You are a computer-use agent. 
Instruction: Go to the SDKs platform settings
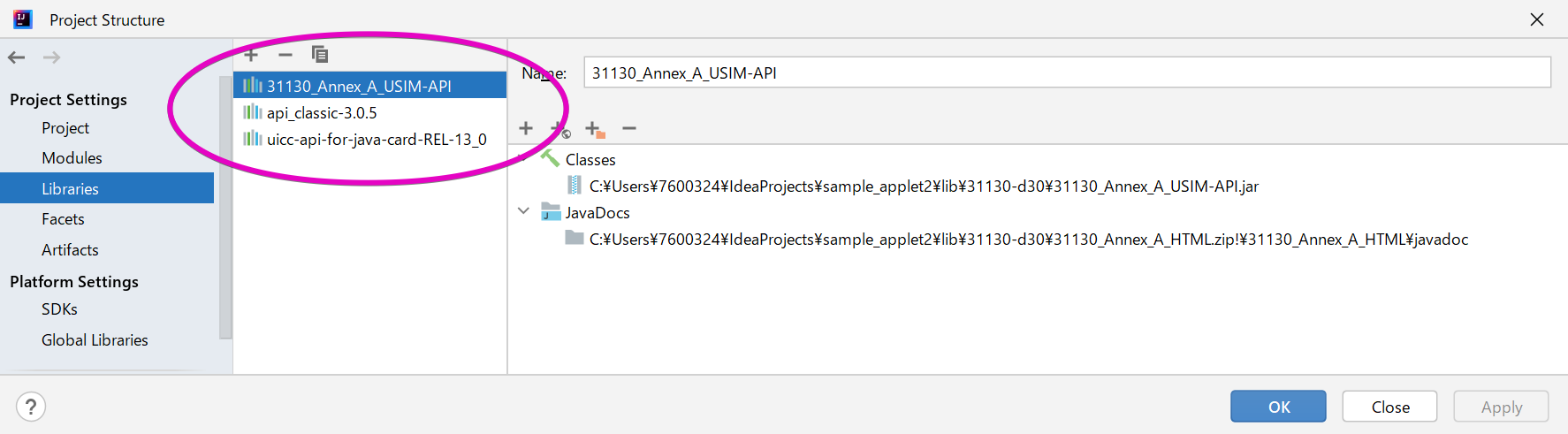tap(59, 309)
